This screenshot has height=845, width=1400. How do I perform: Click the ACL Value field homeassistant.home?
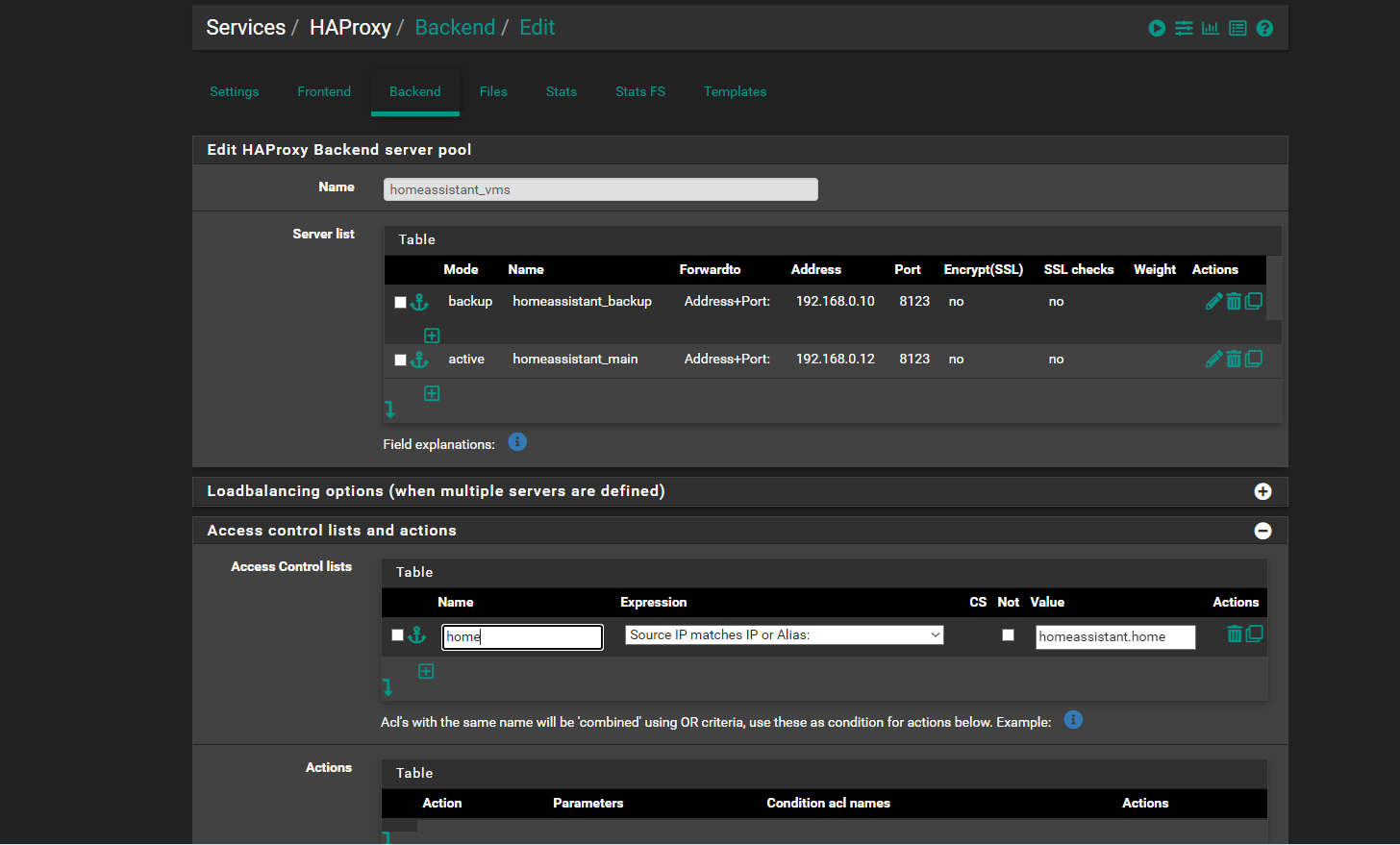tap(1115, 636)
